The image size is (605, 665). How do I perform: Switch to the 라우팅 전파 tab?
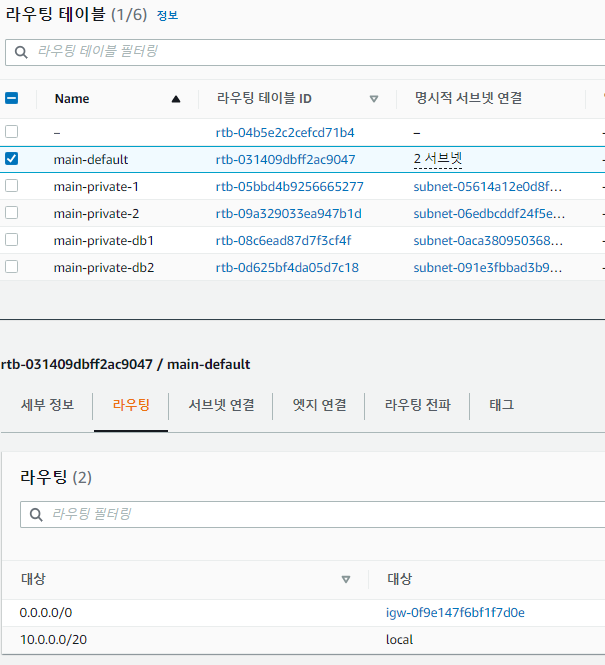click(x=417, y=405)
